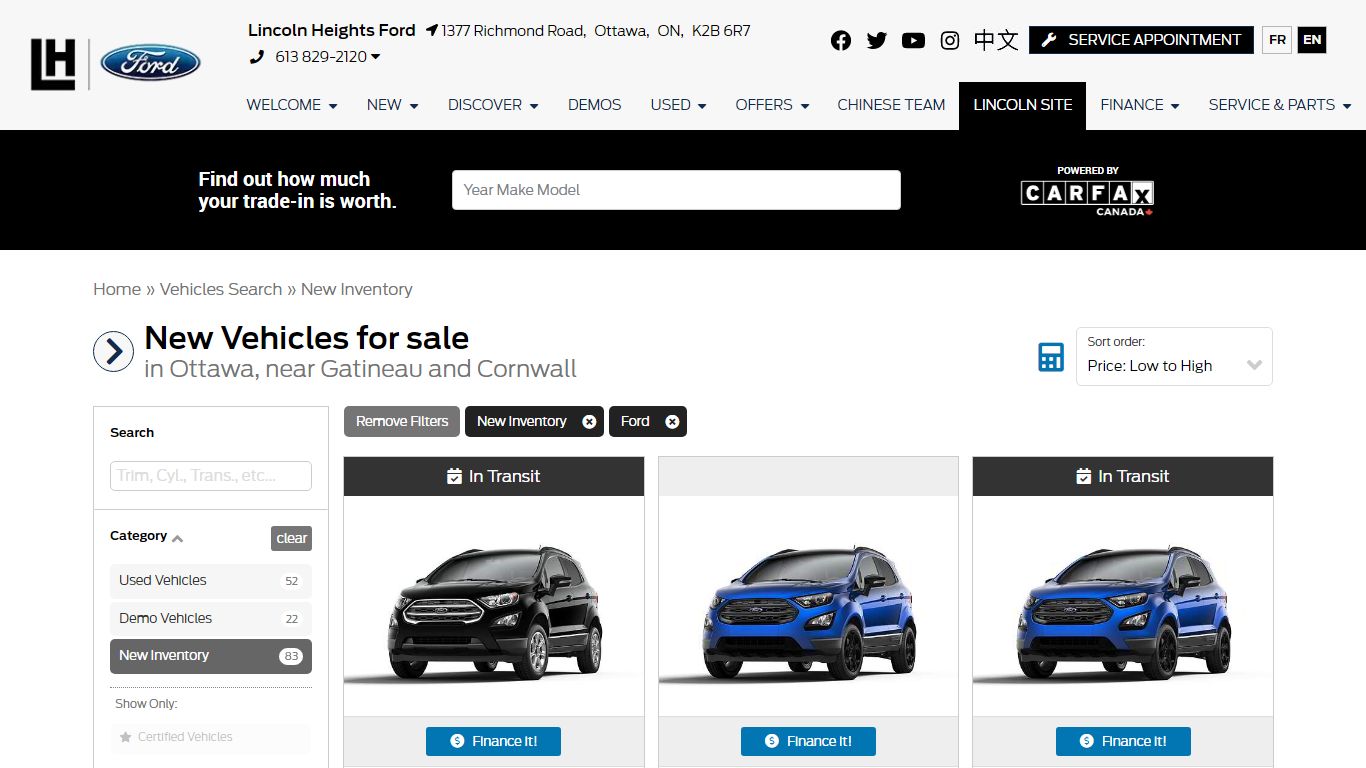Viewport: 1366px width, 768px height.
Task: Click the black EcoSport vehicle image
Action: [x=494, y=607]
